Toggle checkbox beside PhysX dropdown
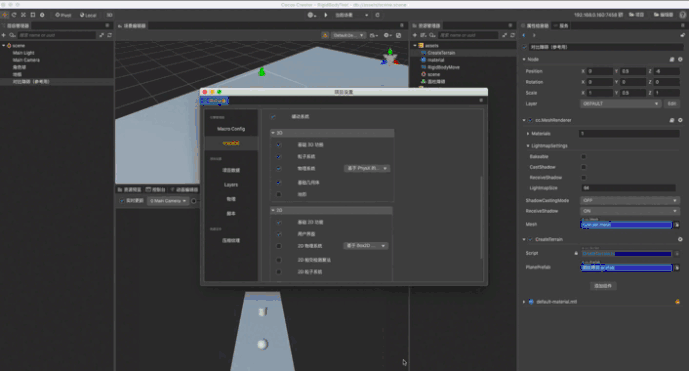 tap(279, 168)
